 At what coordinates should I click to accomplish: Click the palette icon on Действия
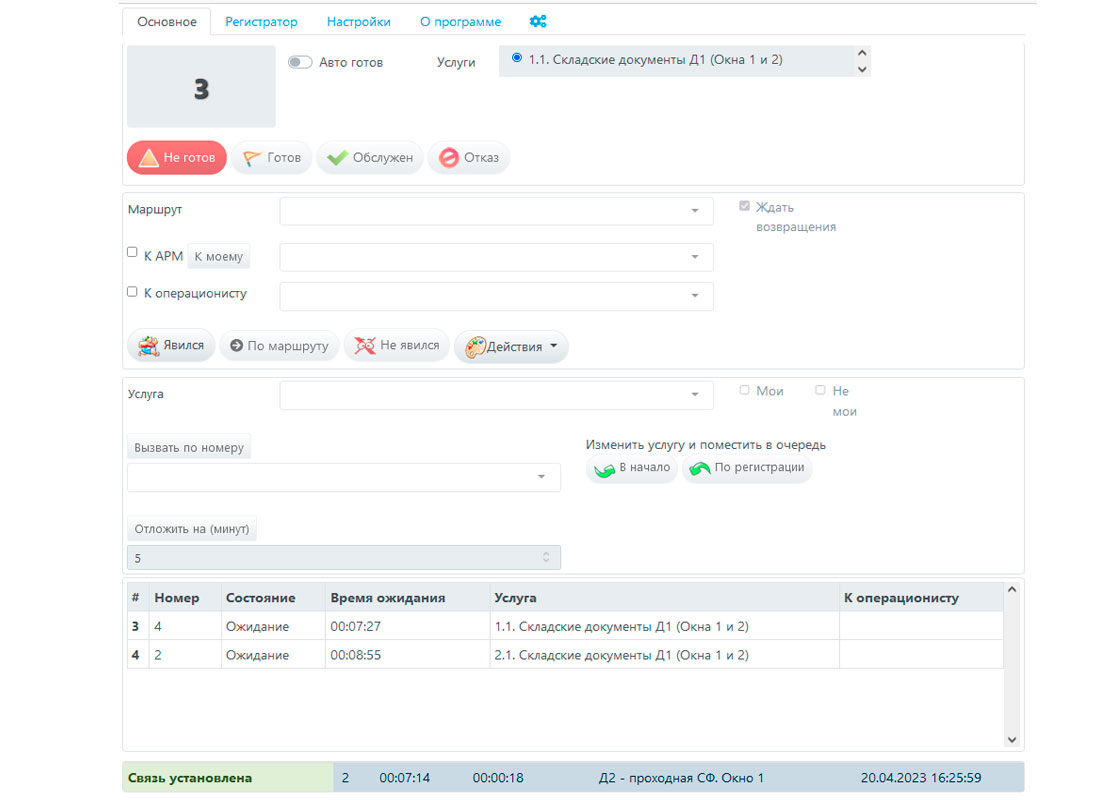click(475, 347)
